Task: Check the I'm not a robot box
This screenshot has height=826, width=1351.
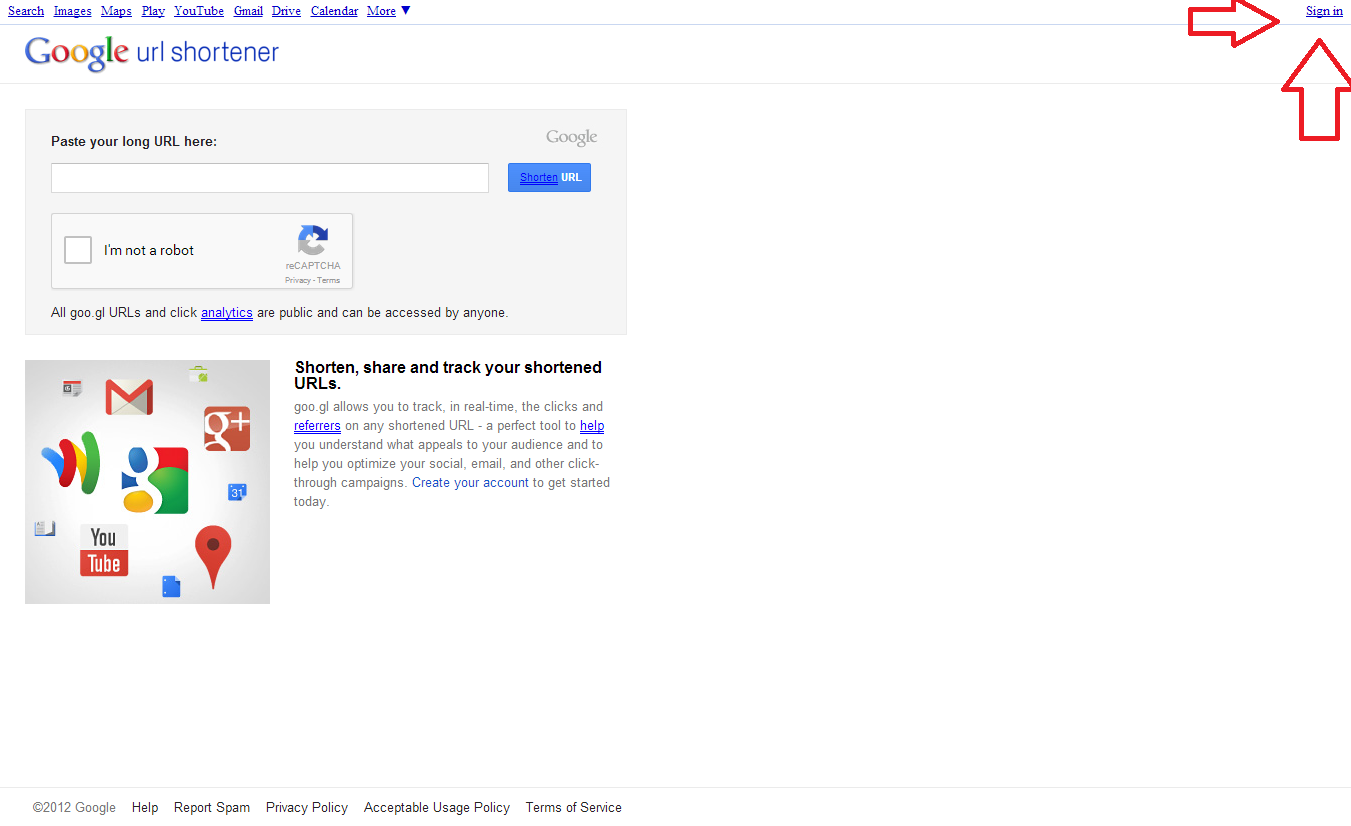Action: (x=78, y=250)
